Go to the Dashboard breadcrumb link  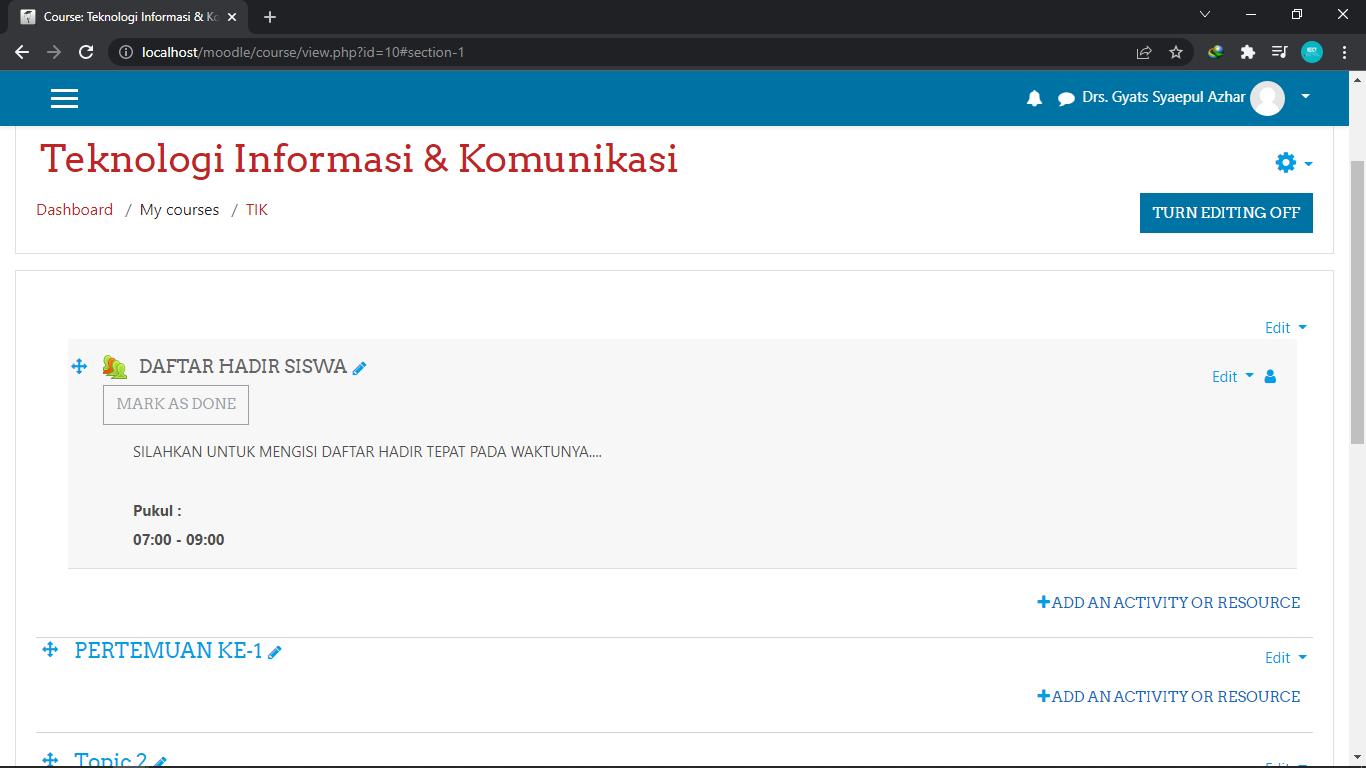pyautogui.click(x=75, y=210)
